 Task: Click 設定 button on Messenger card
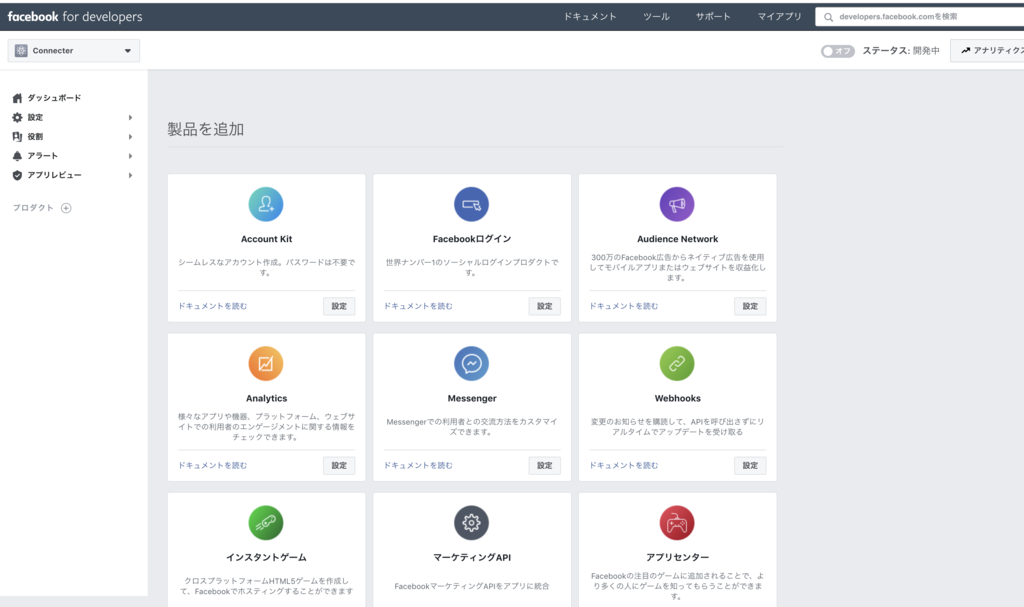coord(545,465)
